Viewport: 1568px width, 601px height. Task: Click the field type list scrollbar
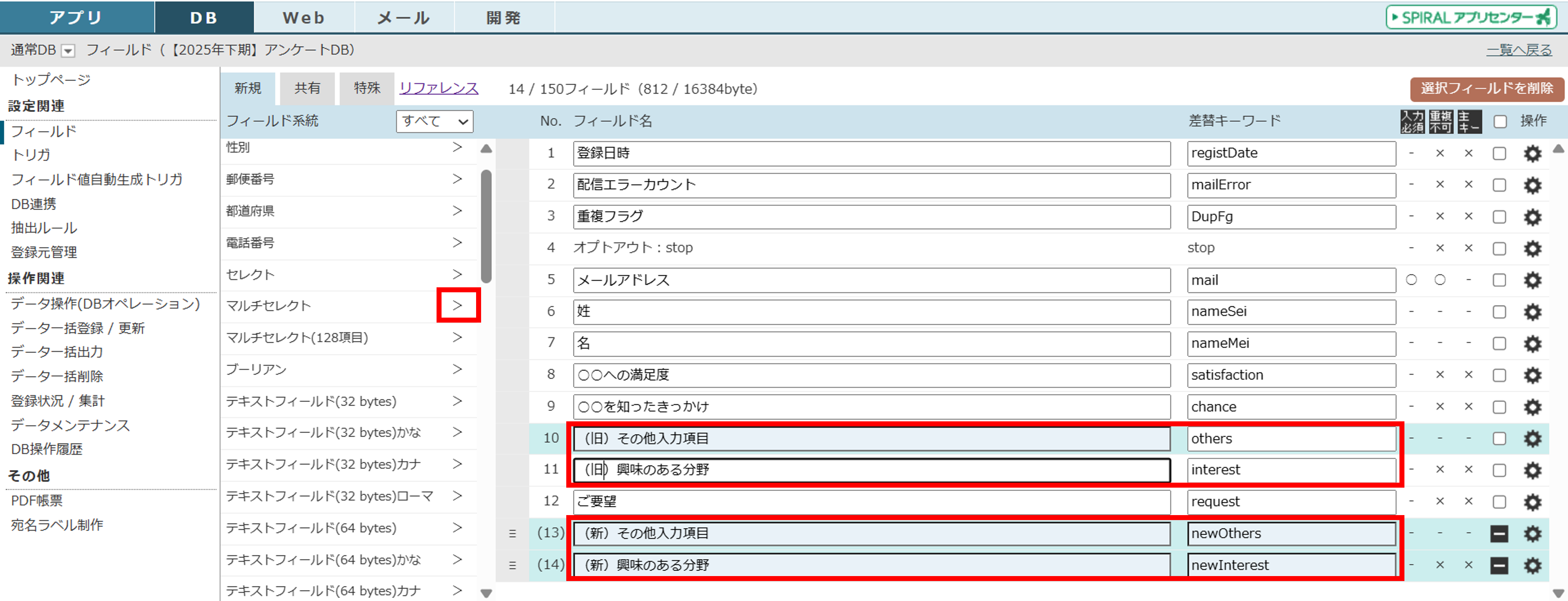click(x=486, y=226)
